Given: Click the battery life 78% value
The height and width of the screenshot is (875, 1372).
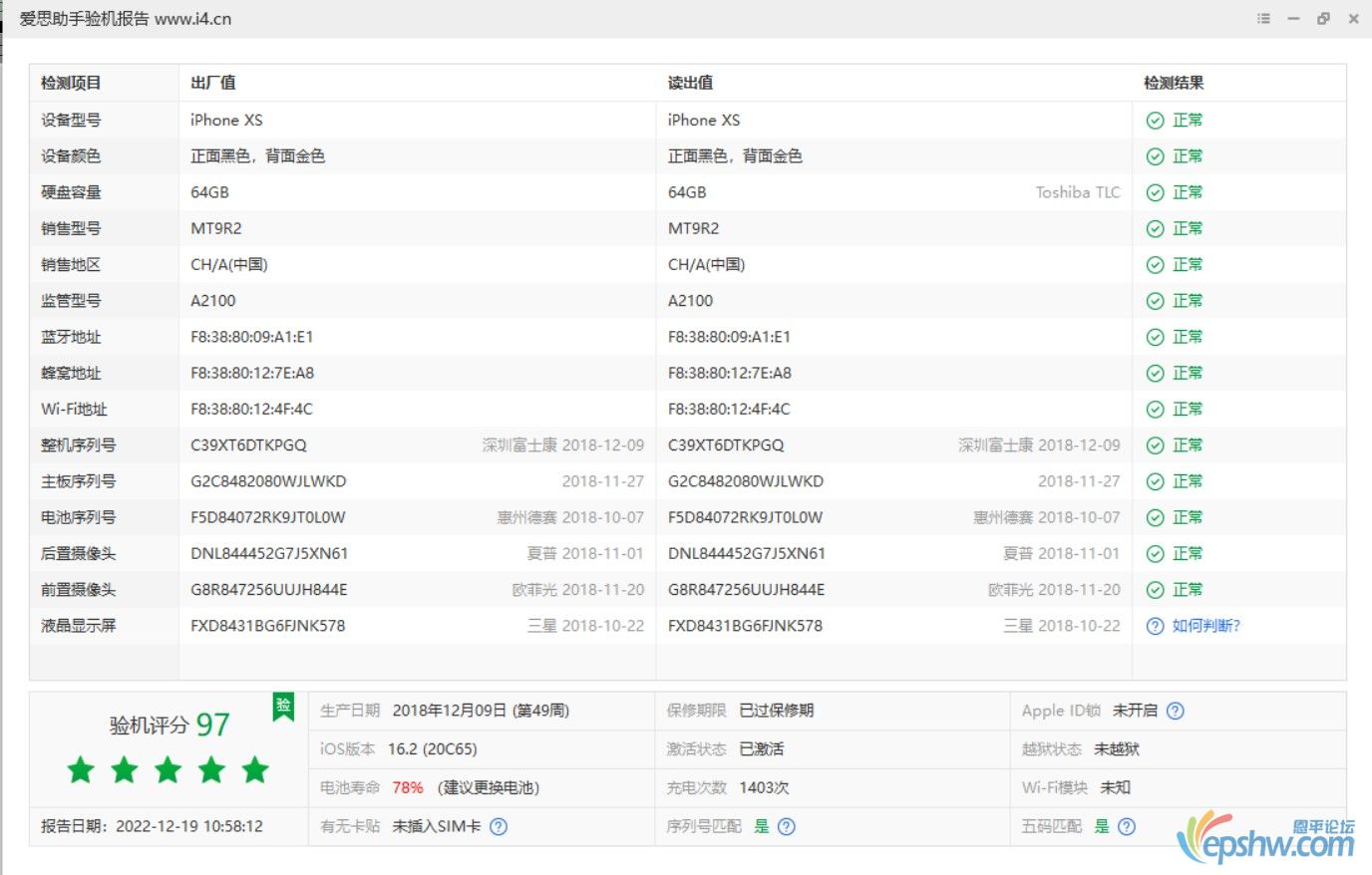Looking at the screenshot, I should pos(408,787).
